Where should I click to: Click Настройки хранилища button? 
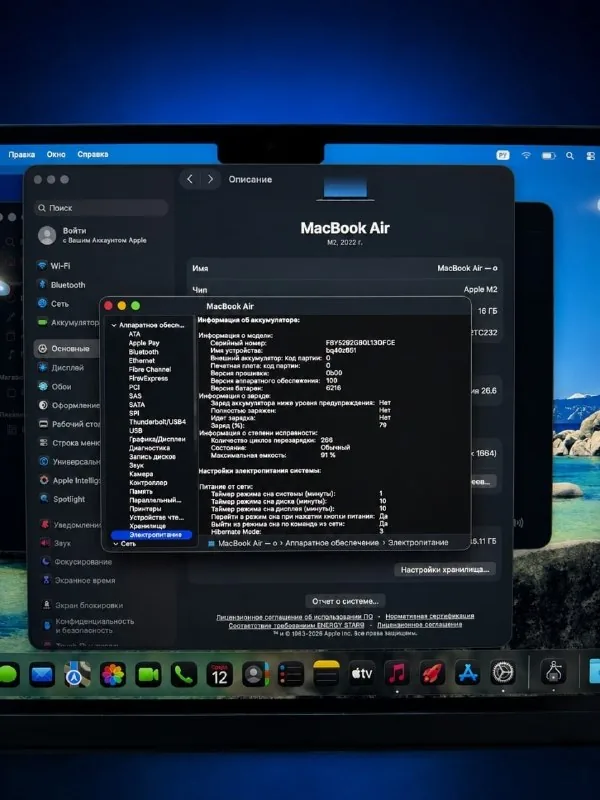click(445, 569)
